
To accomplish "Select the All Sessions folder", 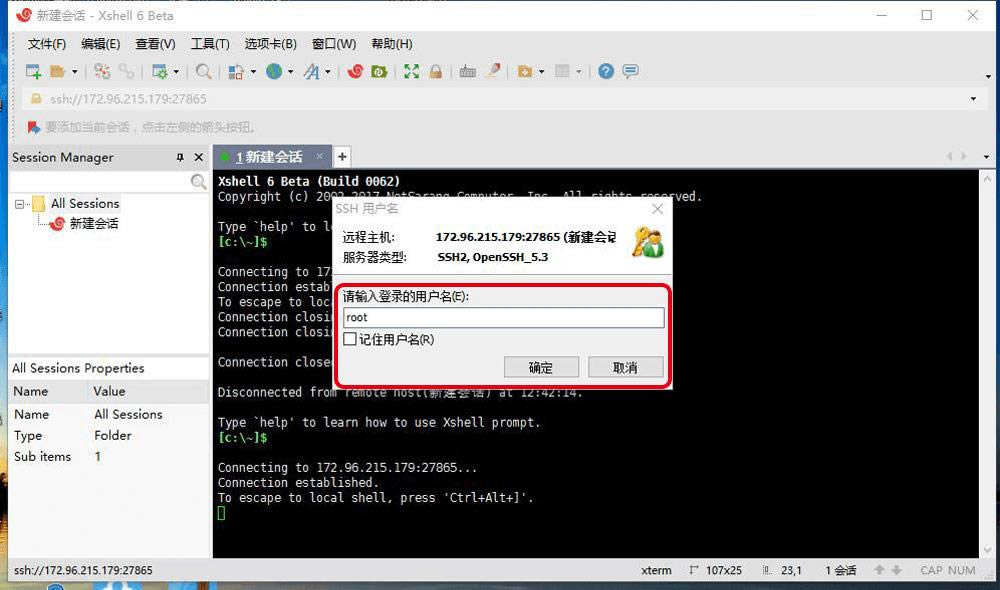I will click(x=85, y=204).
